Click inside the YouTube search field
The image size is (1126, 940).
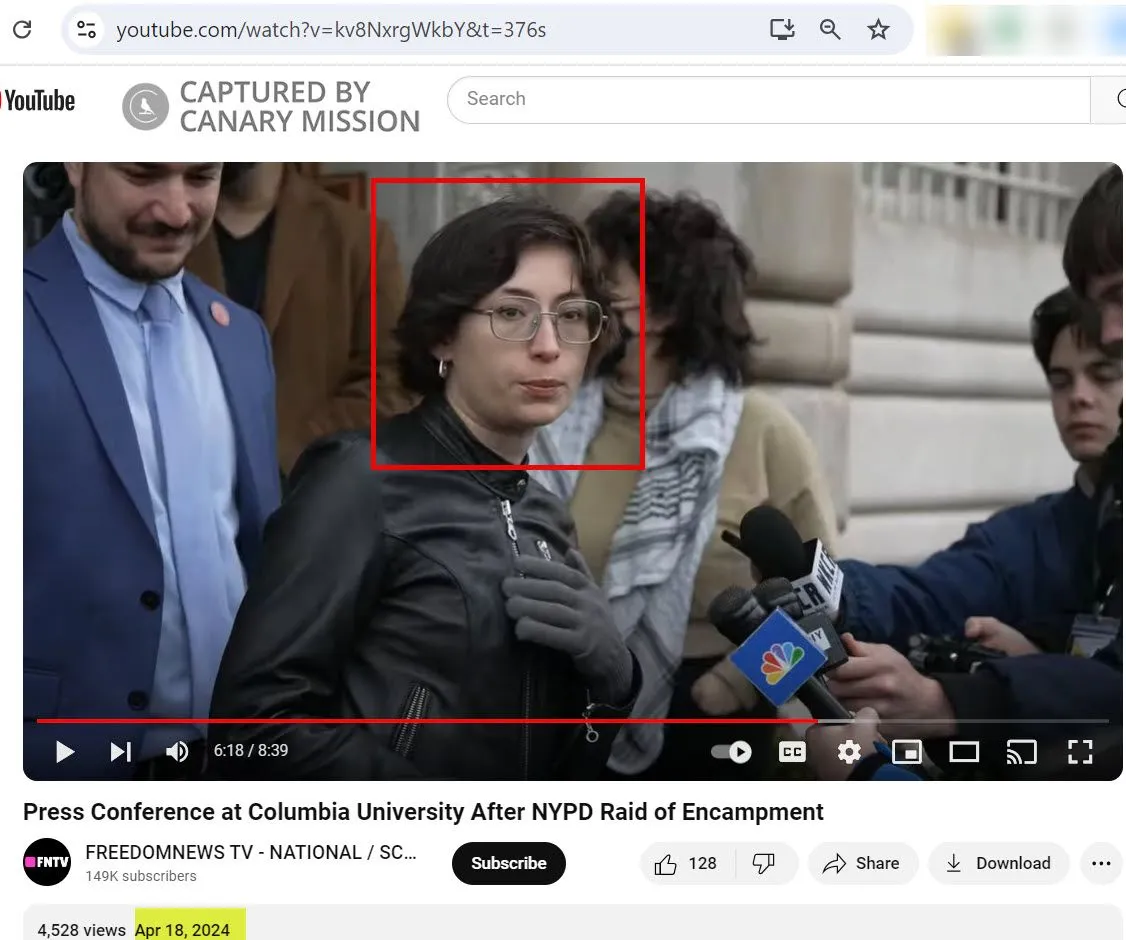tap(700, 99)
